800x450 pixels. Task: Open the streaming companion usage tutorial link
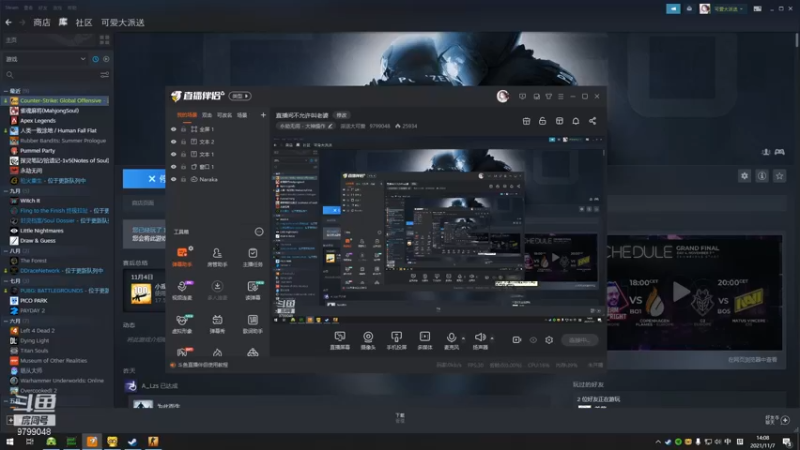(x=203, y=365)
